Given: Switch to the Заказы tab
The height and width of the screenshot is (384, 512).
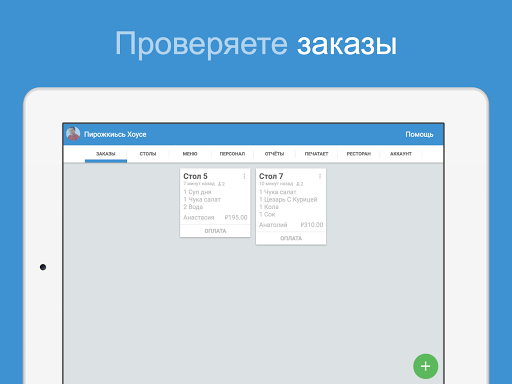Looking at the screenshot, I should pyautogui.click(x=106, y=154).
